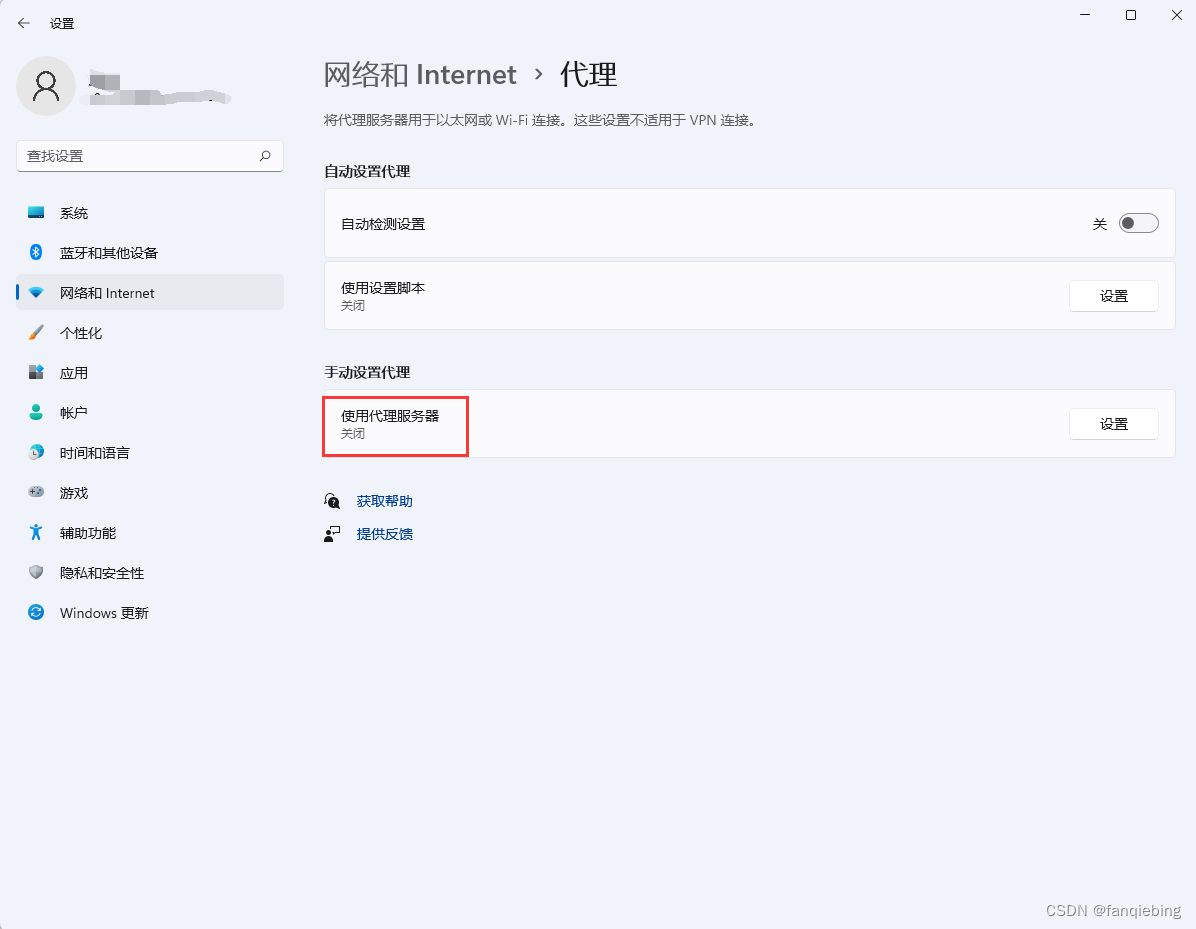Open 个性化 settings from sidebar
The image size is (1196, 929).
(150, 333)
